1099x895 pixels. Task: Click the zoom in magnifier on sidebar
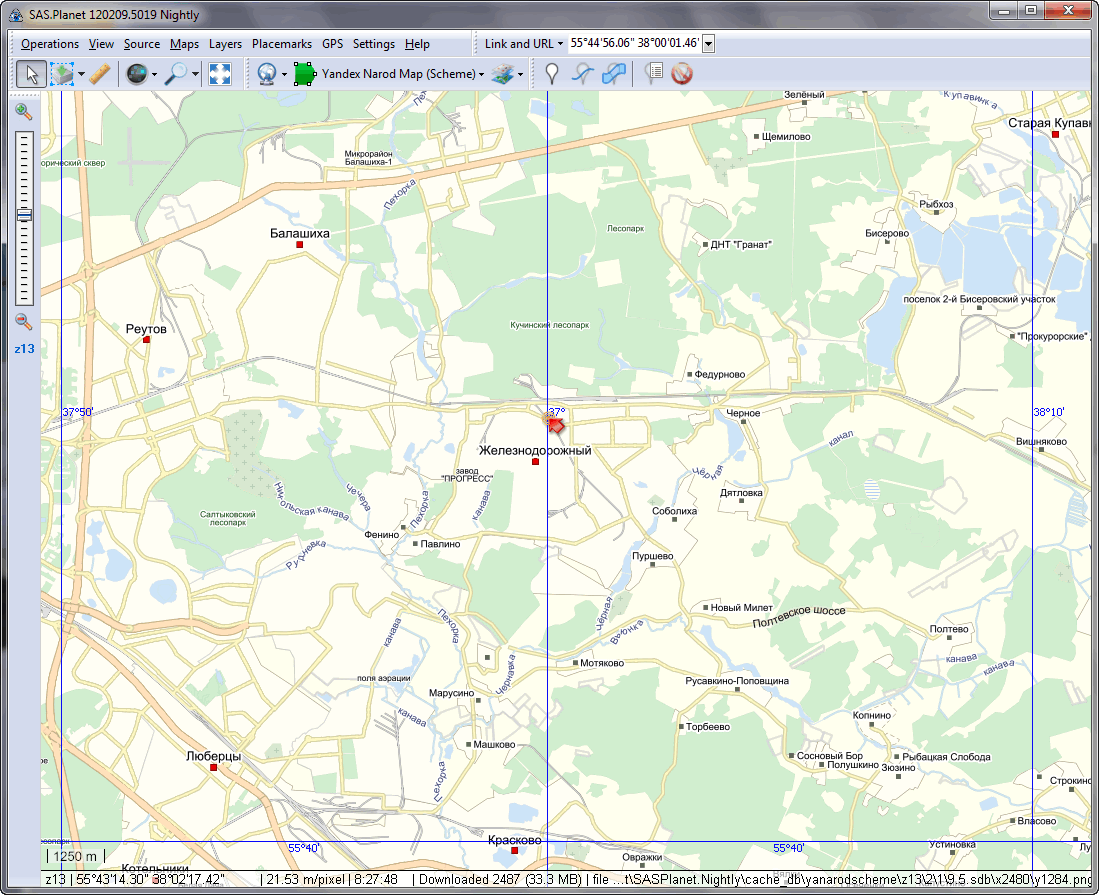24,112
